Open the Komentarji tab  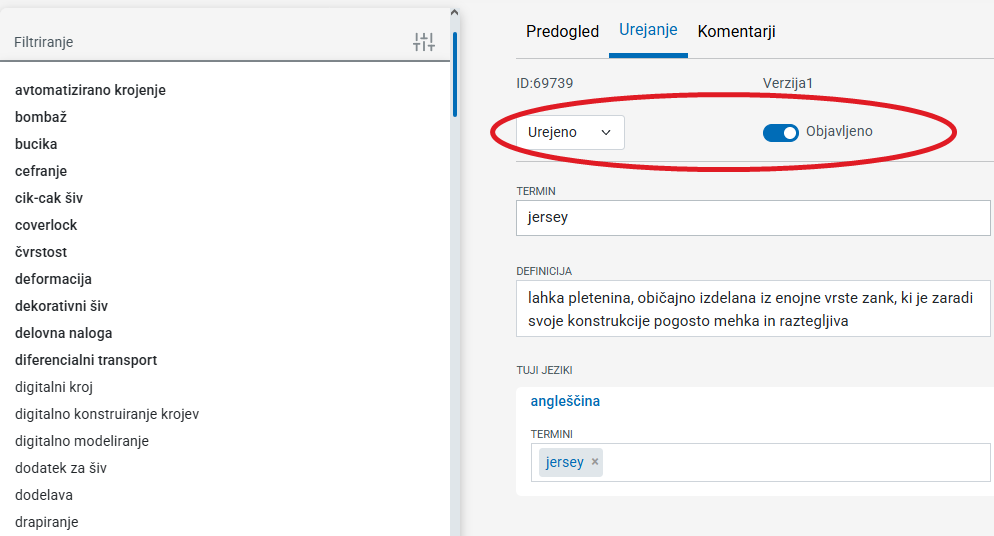point(736,31)
